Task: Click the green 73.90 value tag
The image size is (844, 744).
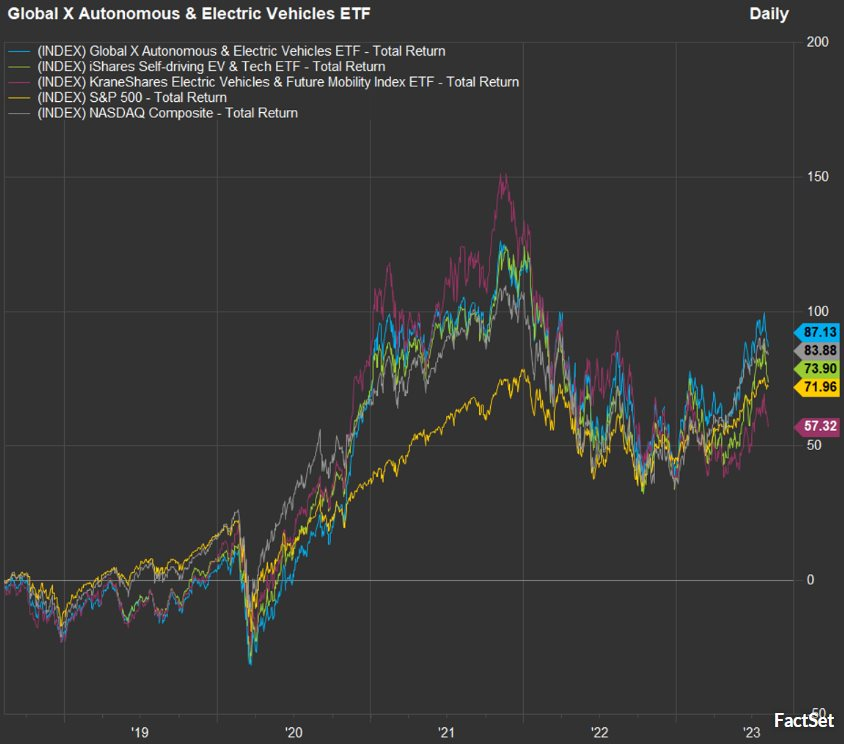Action: (817, 369)
